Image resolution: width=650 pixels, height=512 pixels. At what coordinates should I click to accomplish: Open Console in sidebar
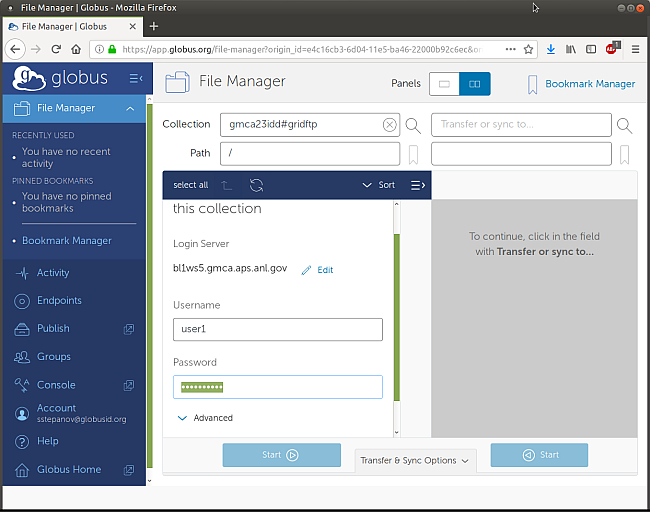click(56, 385)
